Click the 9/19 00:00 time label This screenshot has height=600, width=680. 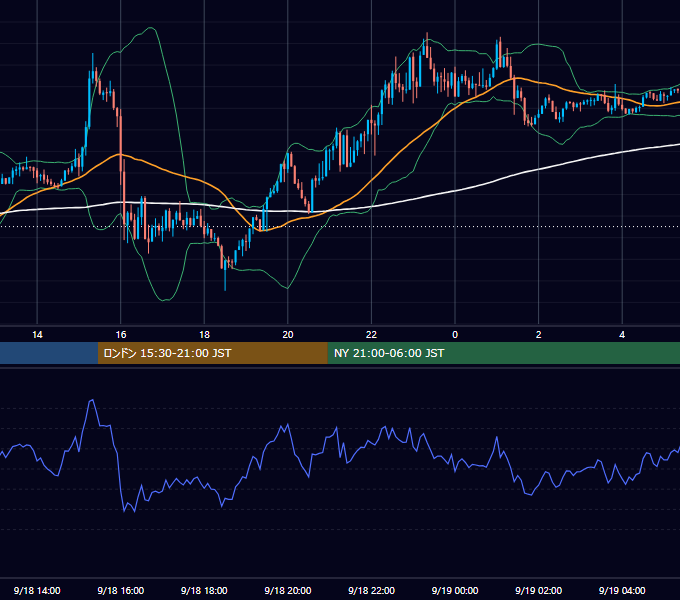pos(455,590)
